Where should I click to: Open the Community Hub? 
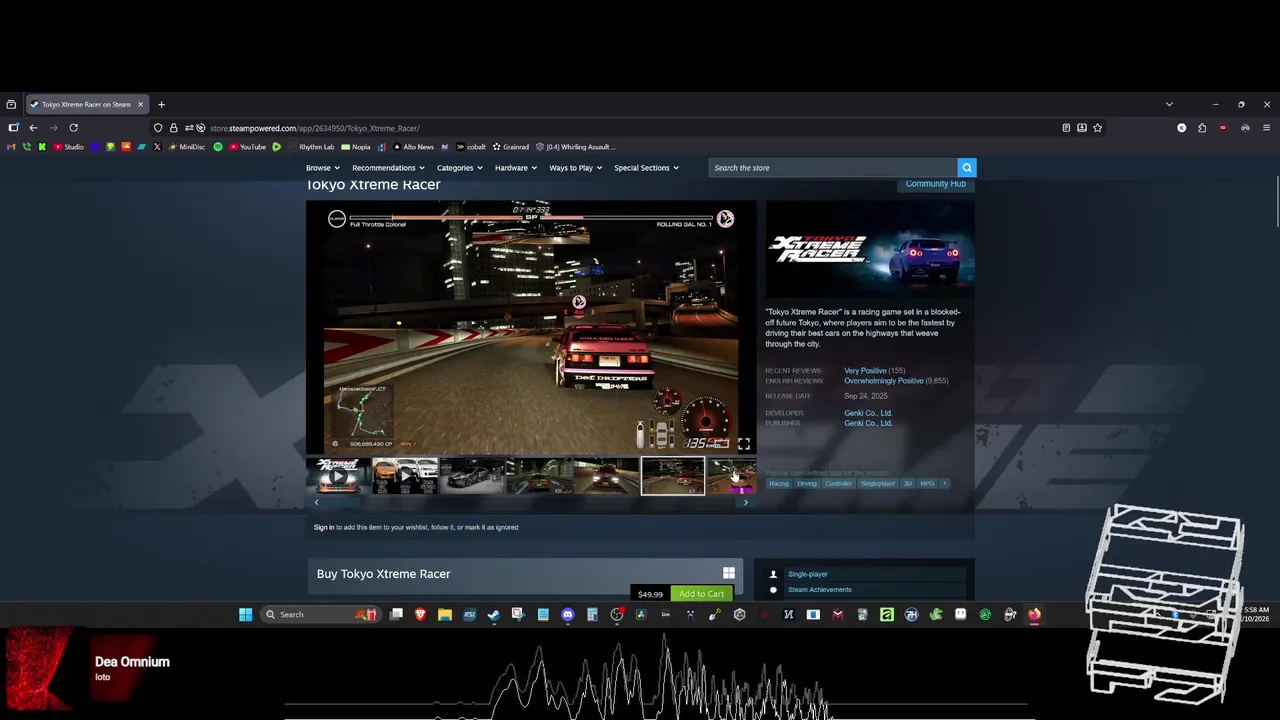pyautogui.click(x=936, y=184)
